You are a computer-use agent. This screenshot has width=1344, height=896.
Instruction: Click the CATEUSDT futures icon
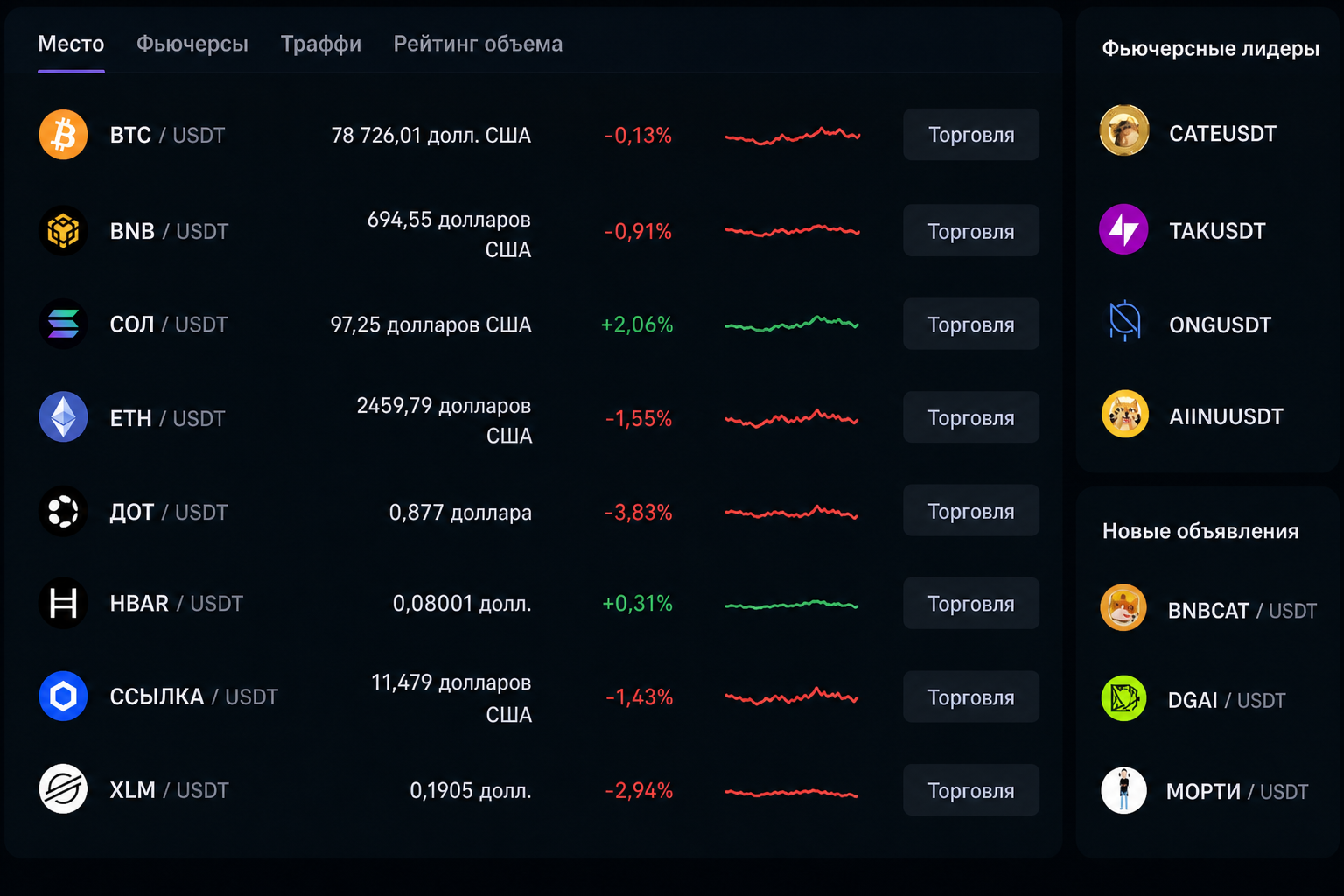click(x=1124, y=130)
